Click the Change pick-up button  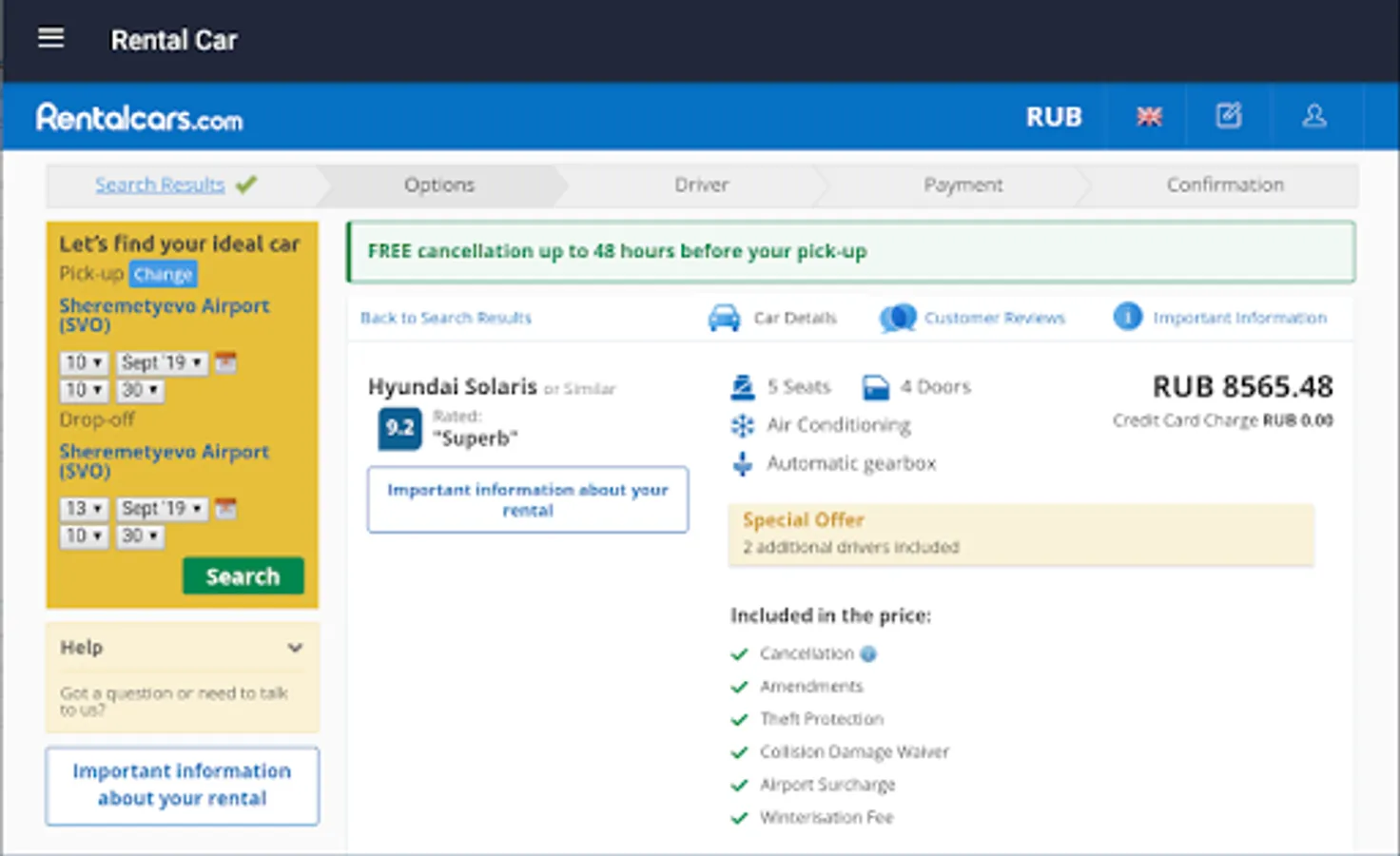[163, 274]
